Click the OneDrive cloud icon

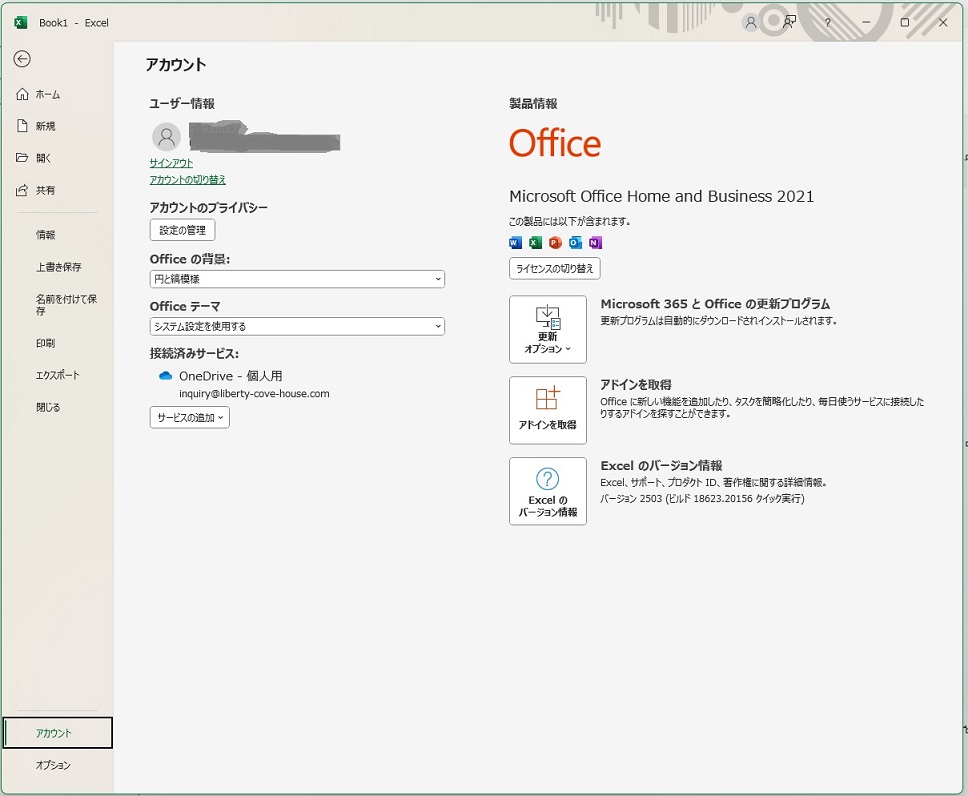[x=165, y=375]
